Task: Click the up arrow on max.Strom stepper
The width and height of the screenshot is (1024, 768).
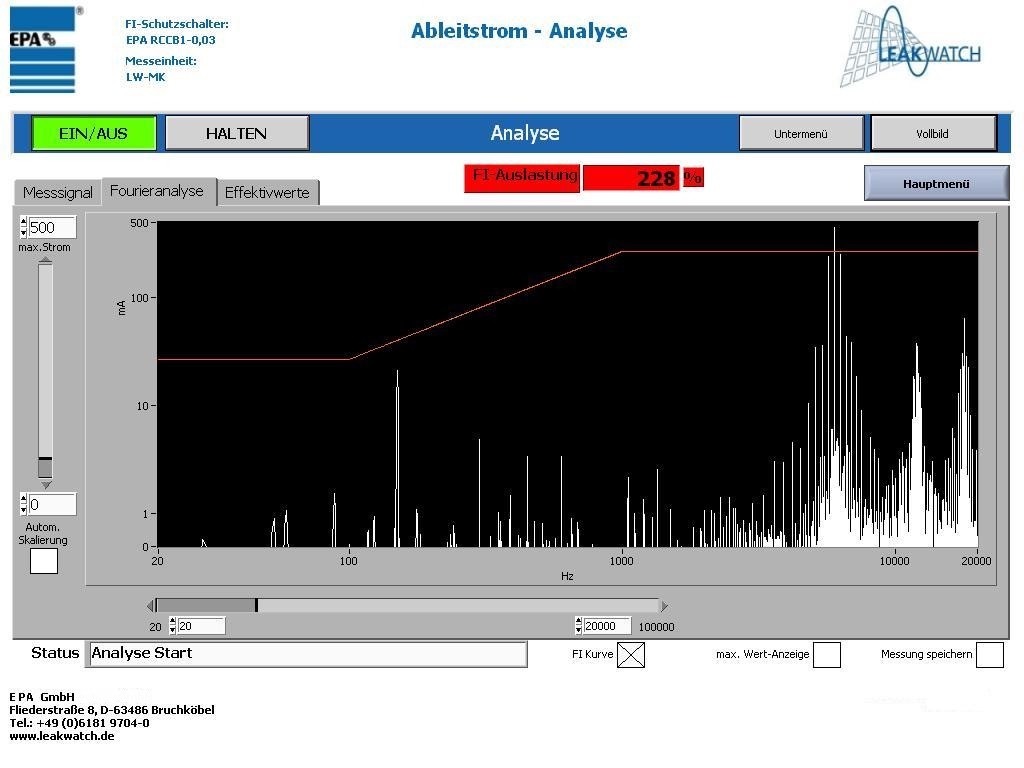Action: click(21, 221)
